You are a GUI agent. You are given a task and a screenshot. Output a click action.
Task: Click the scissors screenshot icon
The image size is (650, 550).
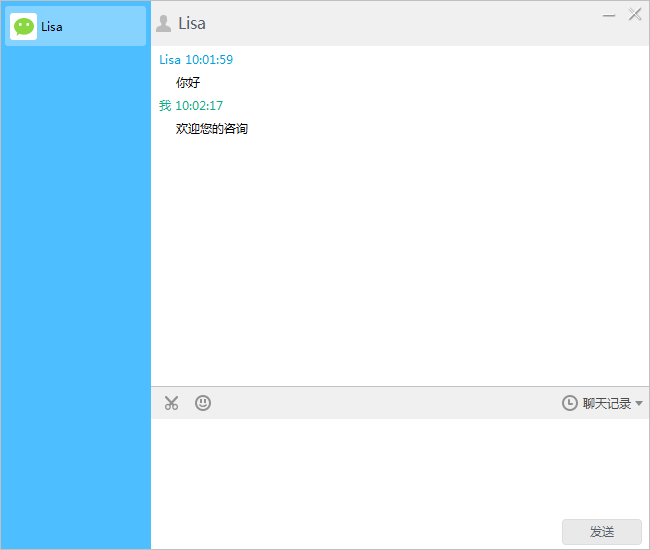171,403
